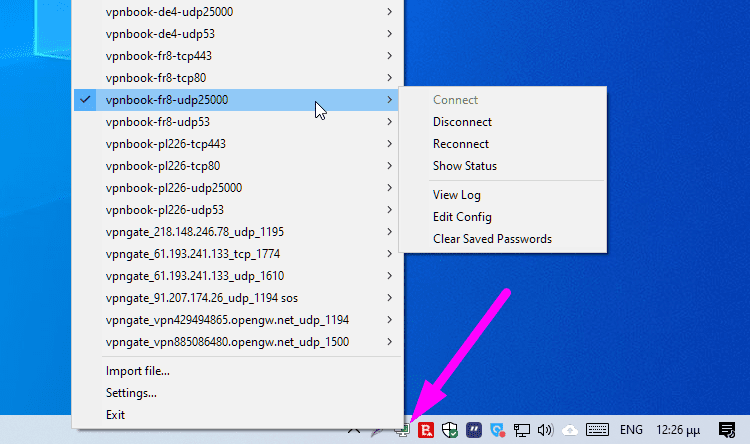
Task: Open the Action Center notifications icon
Action: tap(727, 430)
